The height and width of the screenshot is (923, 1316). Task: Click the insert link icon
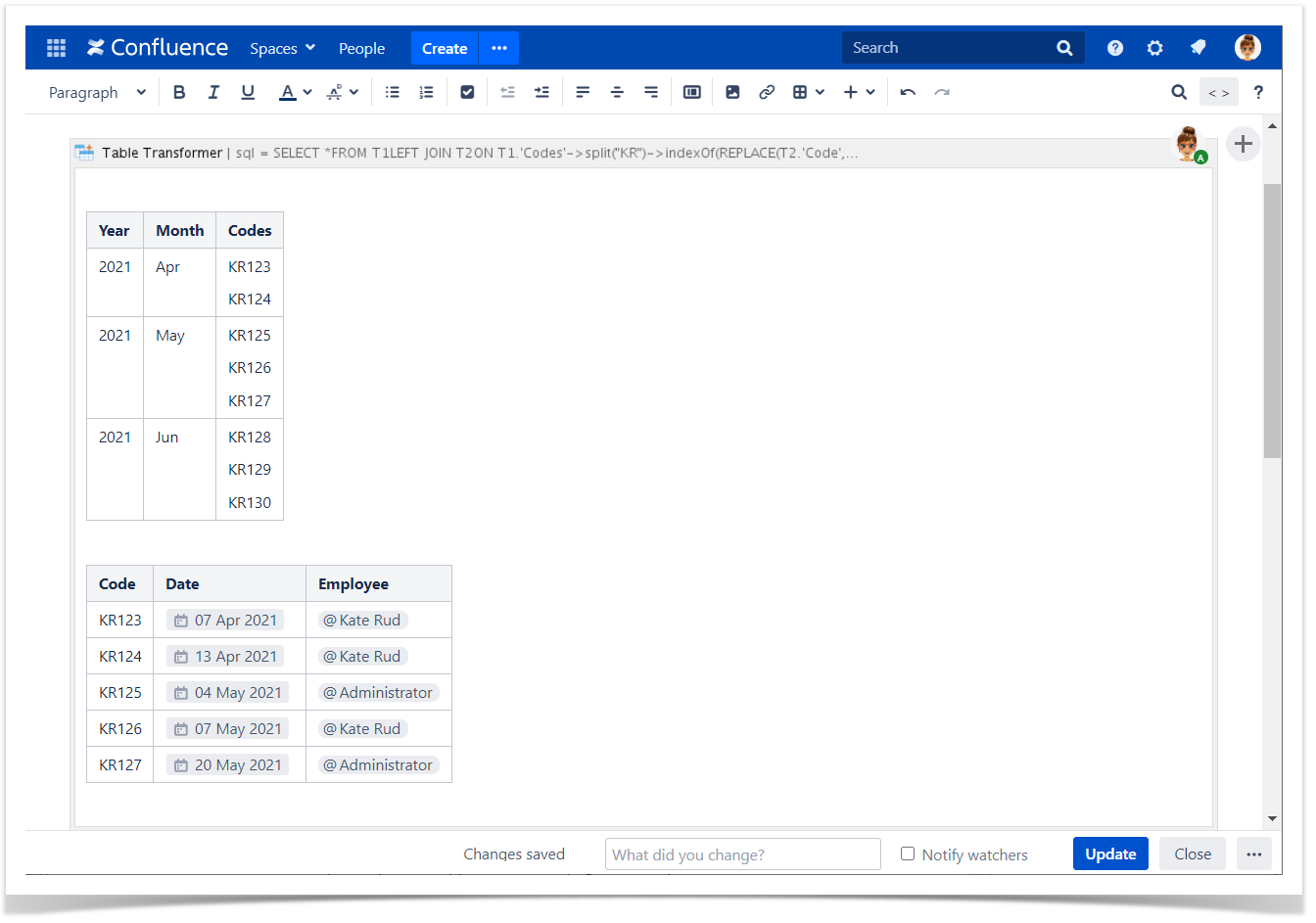tap(767, 92)
